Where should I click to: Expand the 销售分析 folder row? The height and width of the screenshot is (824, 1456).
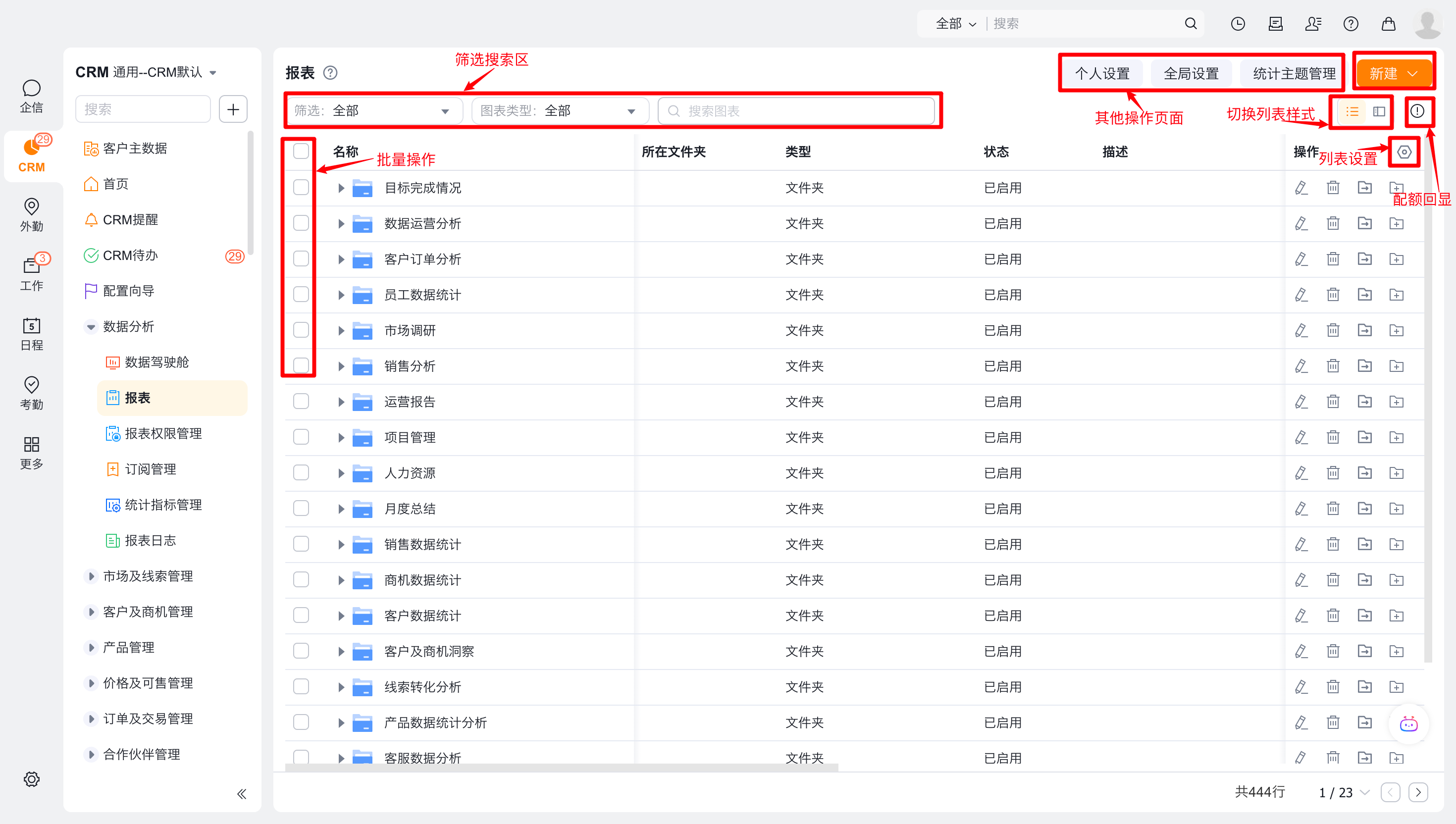click(341, 366)
